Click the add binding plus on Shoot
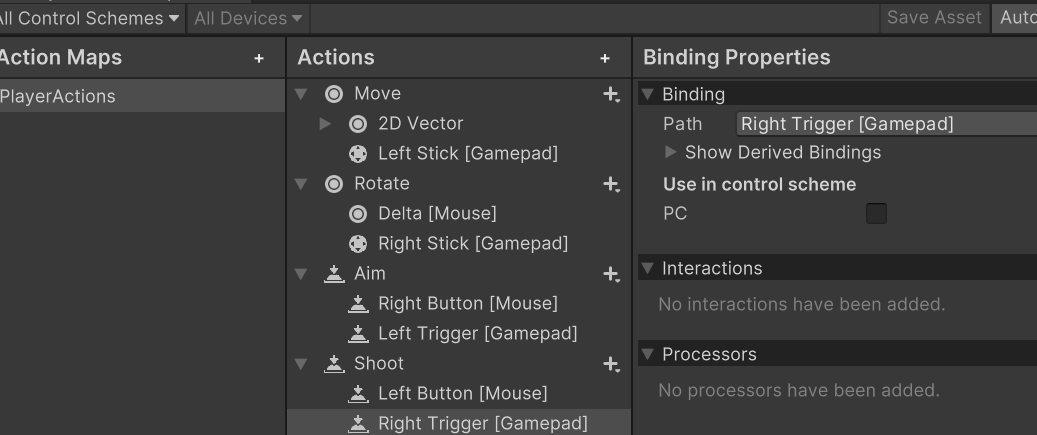 click(x=611, y=364)
